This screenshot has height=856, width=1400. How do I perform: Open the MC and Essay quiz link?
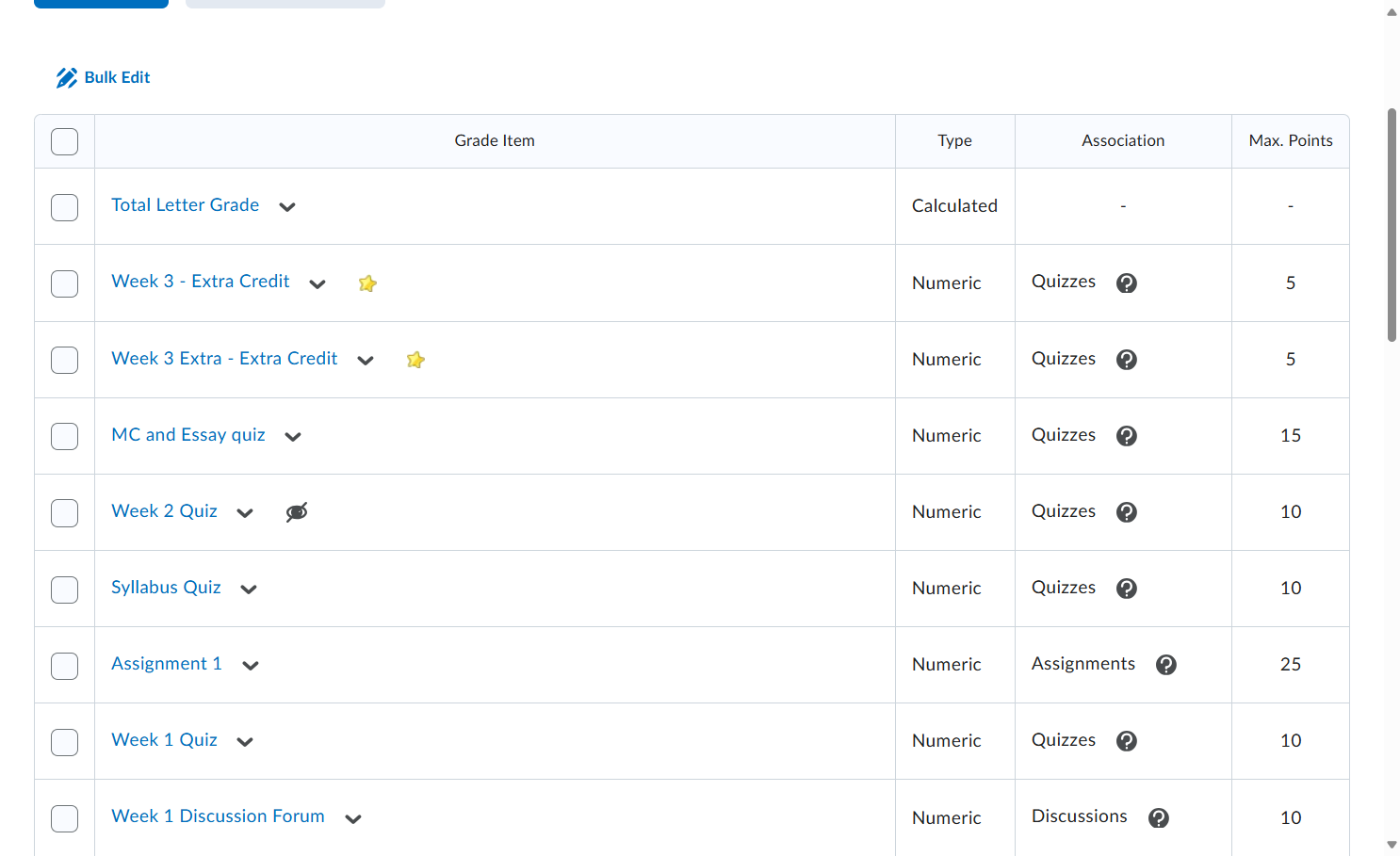188,435
